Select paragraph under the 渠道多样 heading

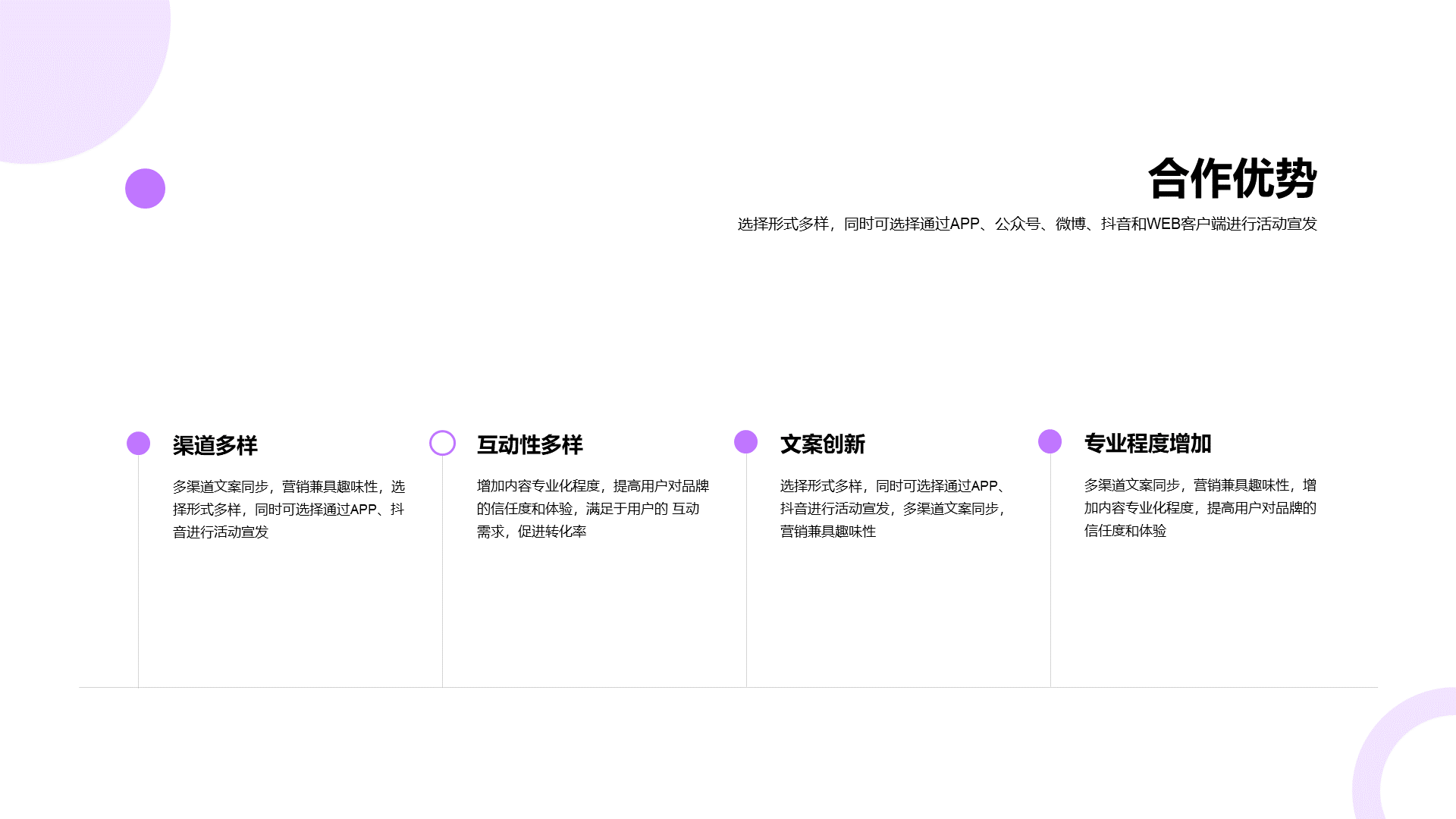289,509
